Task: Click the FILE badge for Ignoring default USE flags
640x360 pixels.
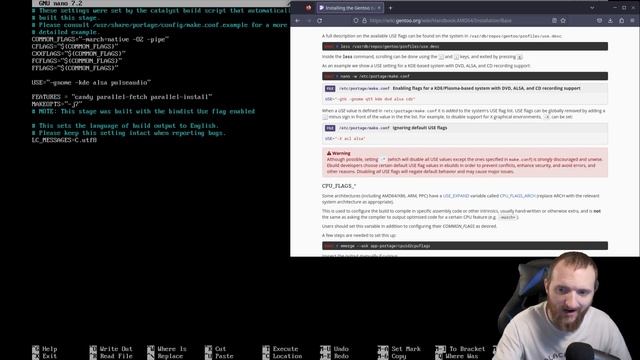Action: click(330, 128)
